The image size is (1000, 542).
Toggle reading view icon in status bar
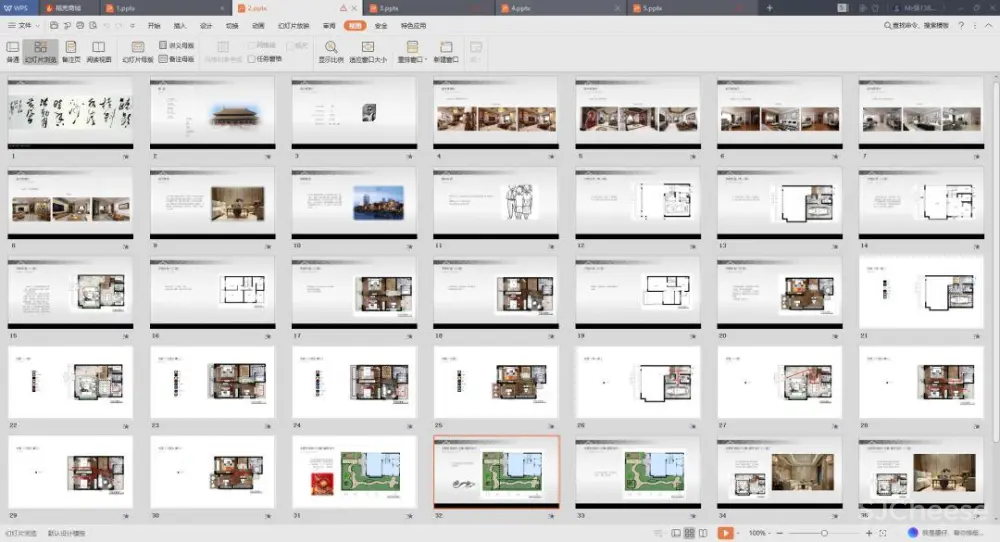(705, 533)
